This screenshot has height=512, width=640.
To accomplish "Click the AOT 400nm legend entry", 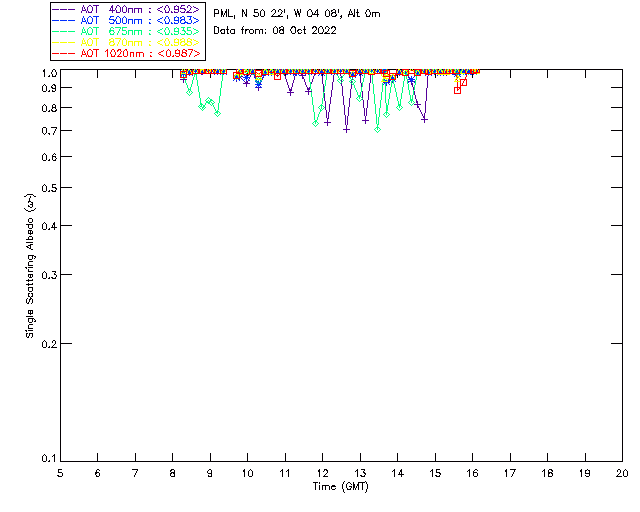I will click(x=126, y=9).
